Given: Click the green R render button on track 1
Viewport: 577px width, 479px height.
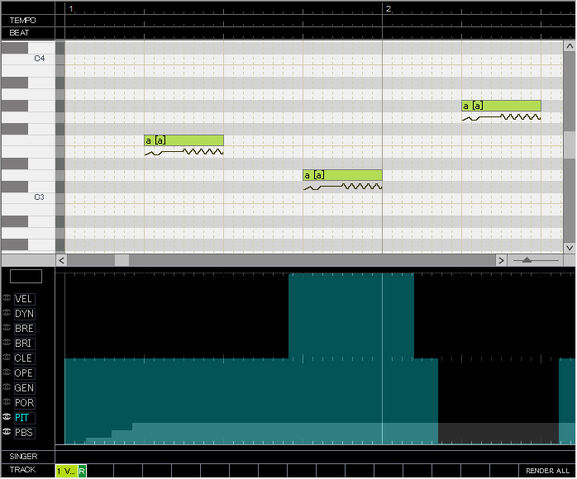Looking at the screenshot, I should 82,471.
